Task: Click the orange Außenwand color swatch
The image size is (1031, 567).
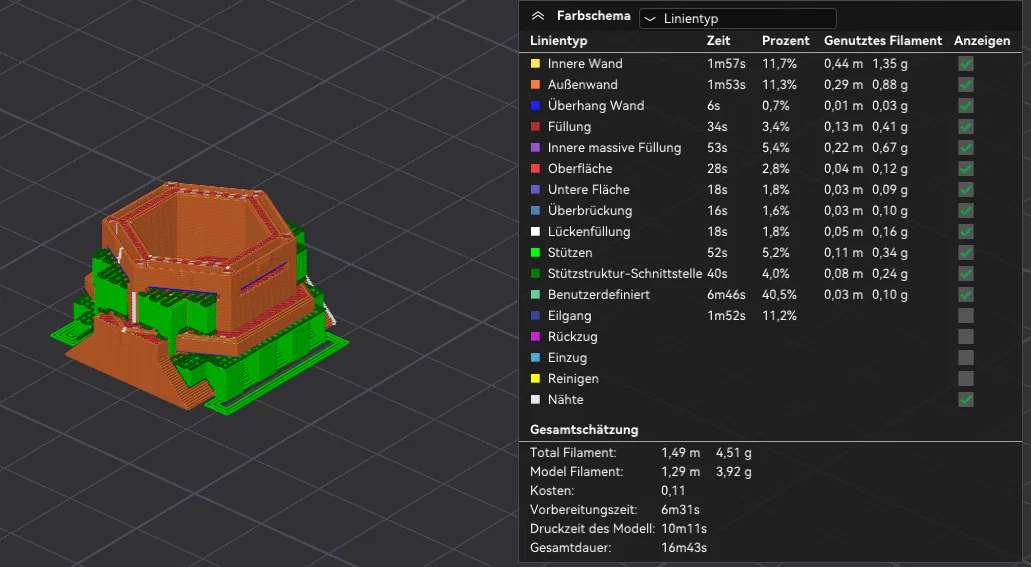Action: [x=535, y=85]
